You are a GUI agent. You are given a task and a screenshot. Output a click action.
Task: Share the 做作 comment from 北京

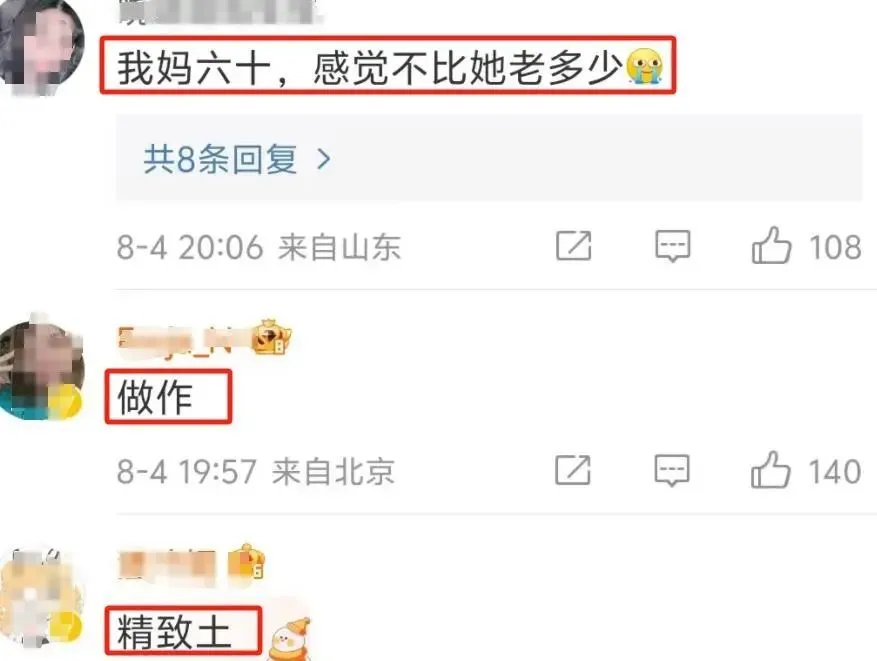click(573, 470)
